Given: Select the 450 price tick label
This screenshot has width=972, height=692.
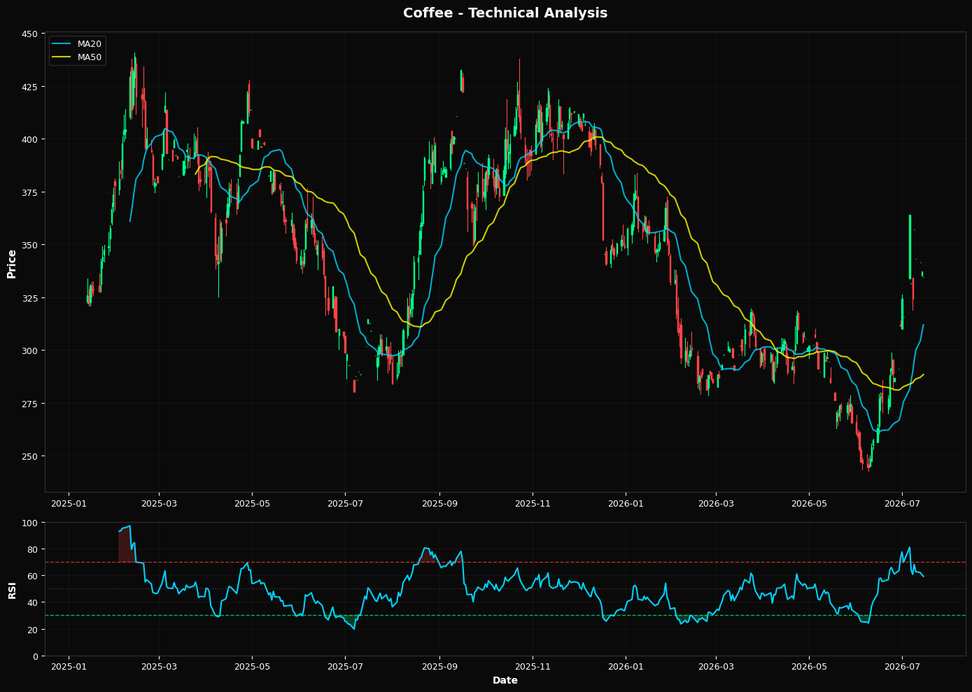Looking at the screenshot, I should [x=30, y=33].
